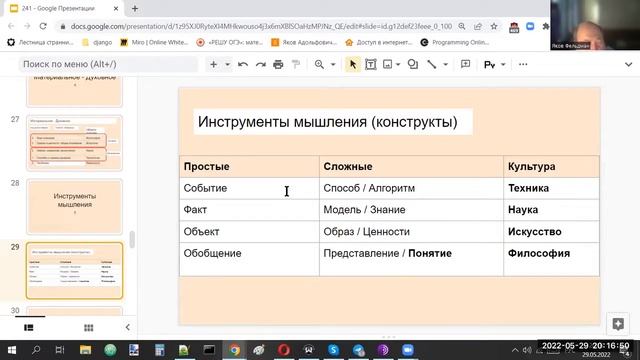
Task: Open the image insert dropdown arrow
Action: (x=398, y=64)
